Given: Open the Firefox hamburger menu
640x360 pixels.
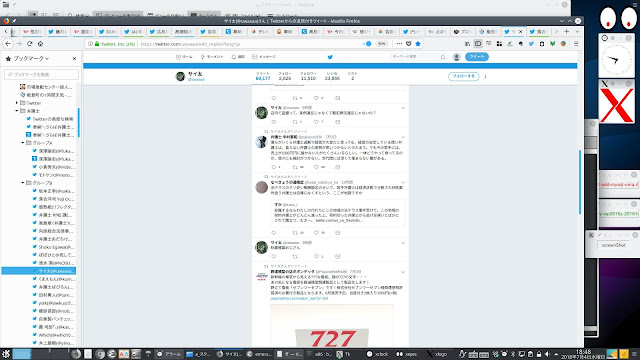Looking at the screenshot, I should click(576, 44).
